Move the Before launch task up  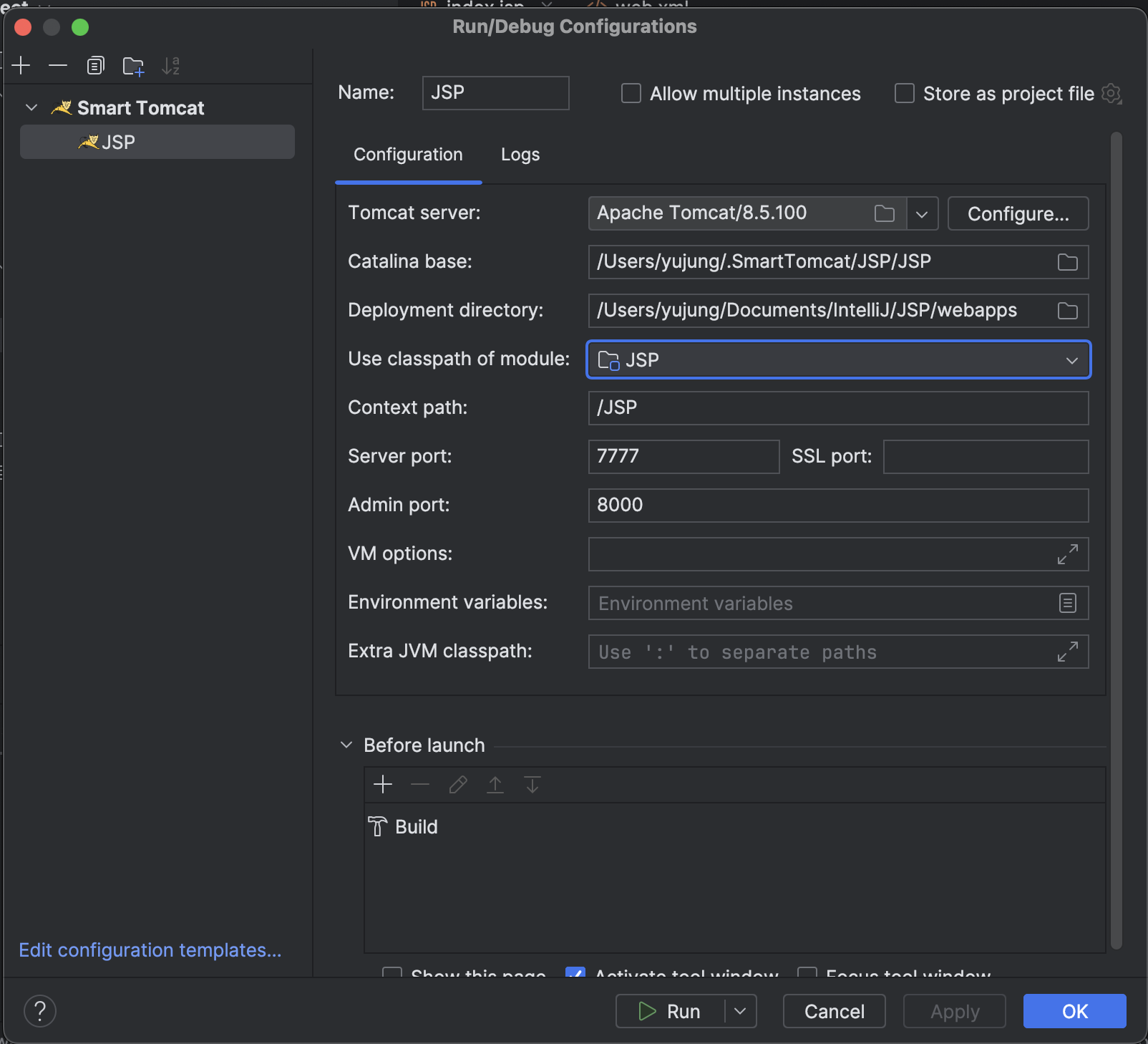click(x=495, y=785)
